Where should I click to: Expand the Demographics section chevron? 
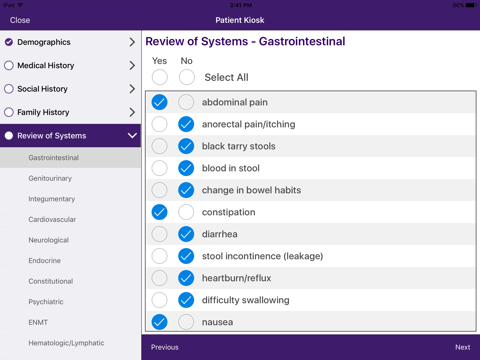coord(132,42)
